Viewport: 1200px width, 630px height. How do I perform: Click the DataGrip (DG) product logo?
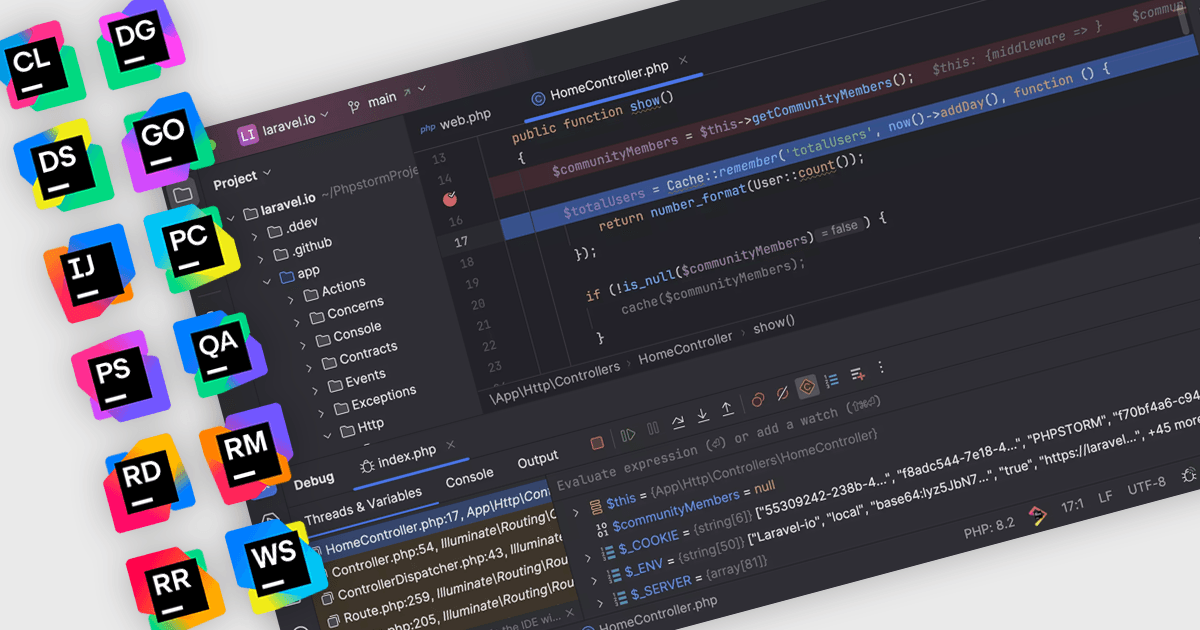(x=141, y=43)
